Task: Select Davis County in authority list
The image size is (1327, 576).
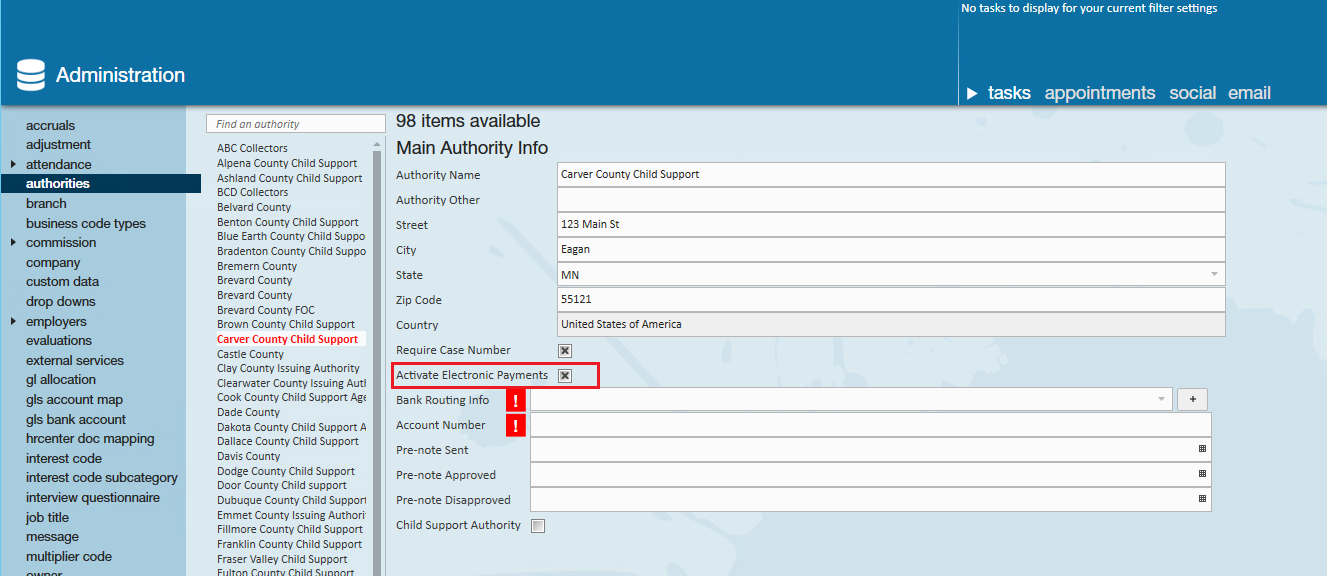Action: [248, 456]
